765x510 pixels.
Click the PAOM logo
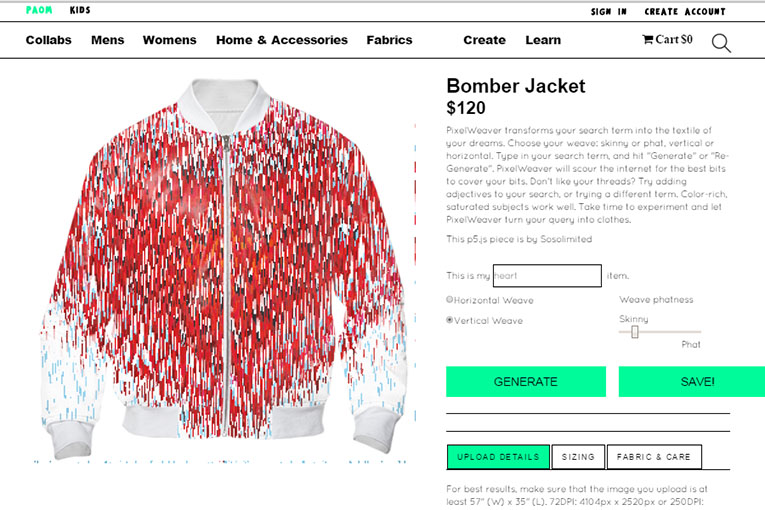[39, 10]
